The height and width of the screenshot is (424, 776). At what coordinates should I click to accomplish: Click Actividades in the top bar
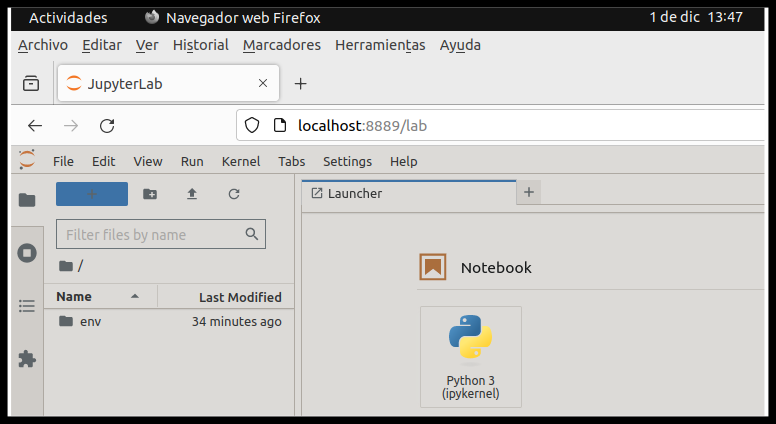click(68, 18)
